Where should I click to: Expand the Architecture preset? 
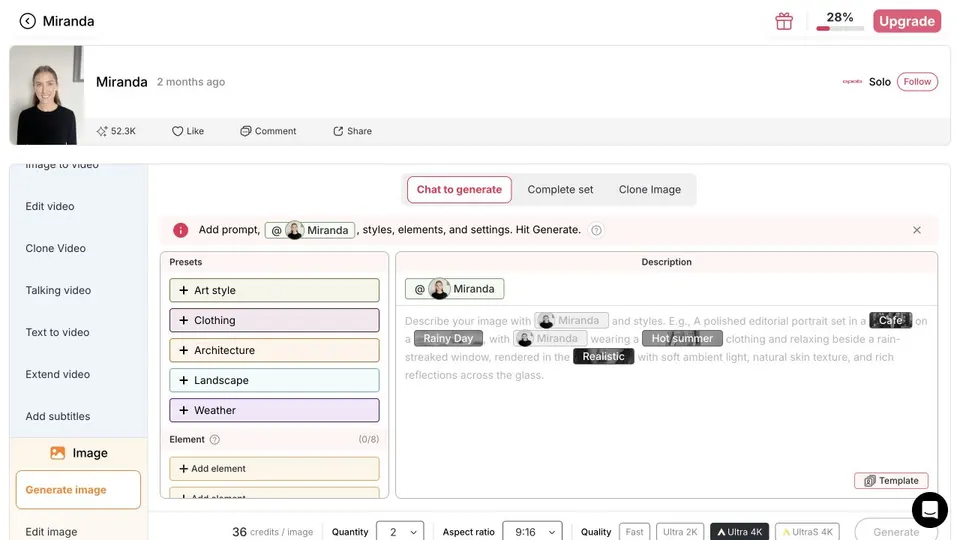pyautogui.click(x=274, y=350)
